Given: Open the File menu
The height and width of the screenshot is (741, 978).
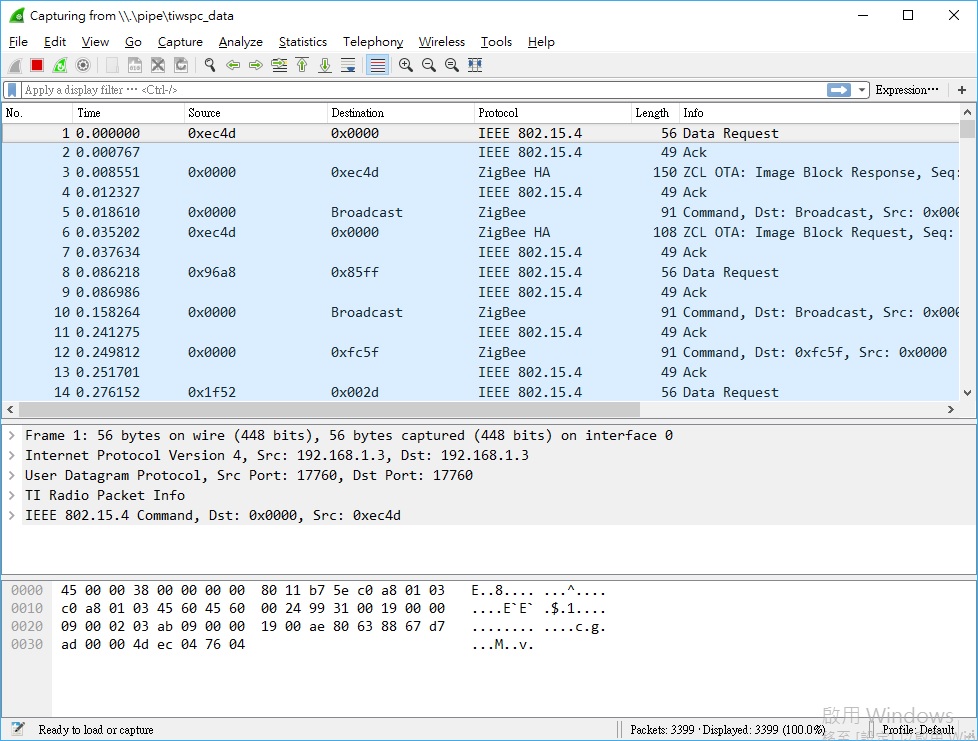Looking at the screenshot, I should 18,42.
